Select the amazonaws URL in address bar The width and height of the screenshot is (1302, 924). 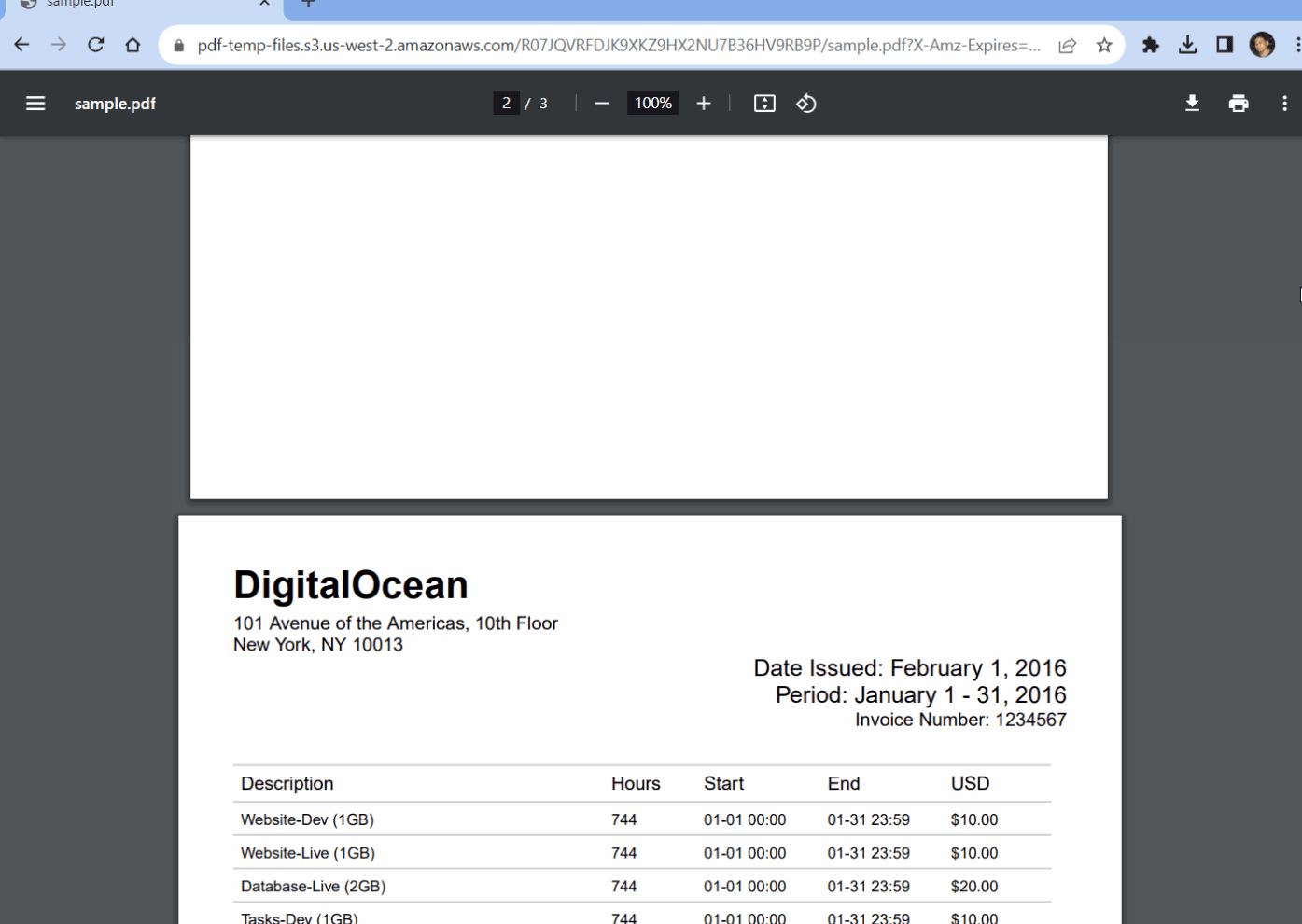pos(616,45)
